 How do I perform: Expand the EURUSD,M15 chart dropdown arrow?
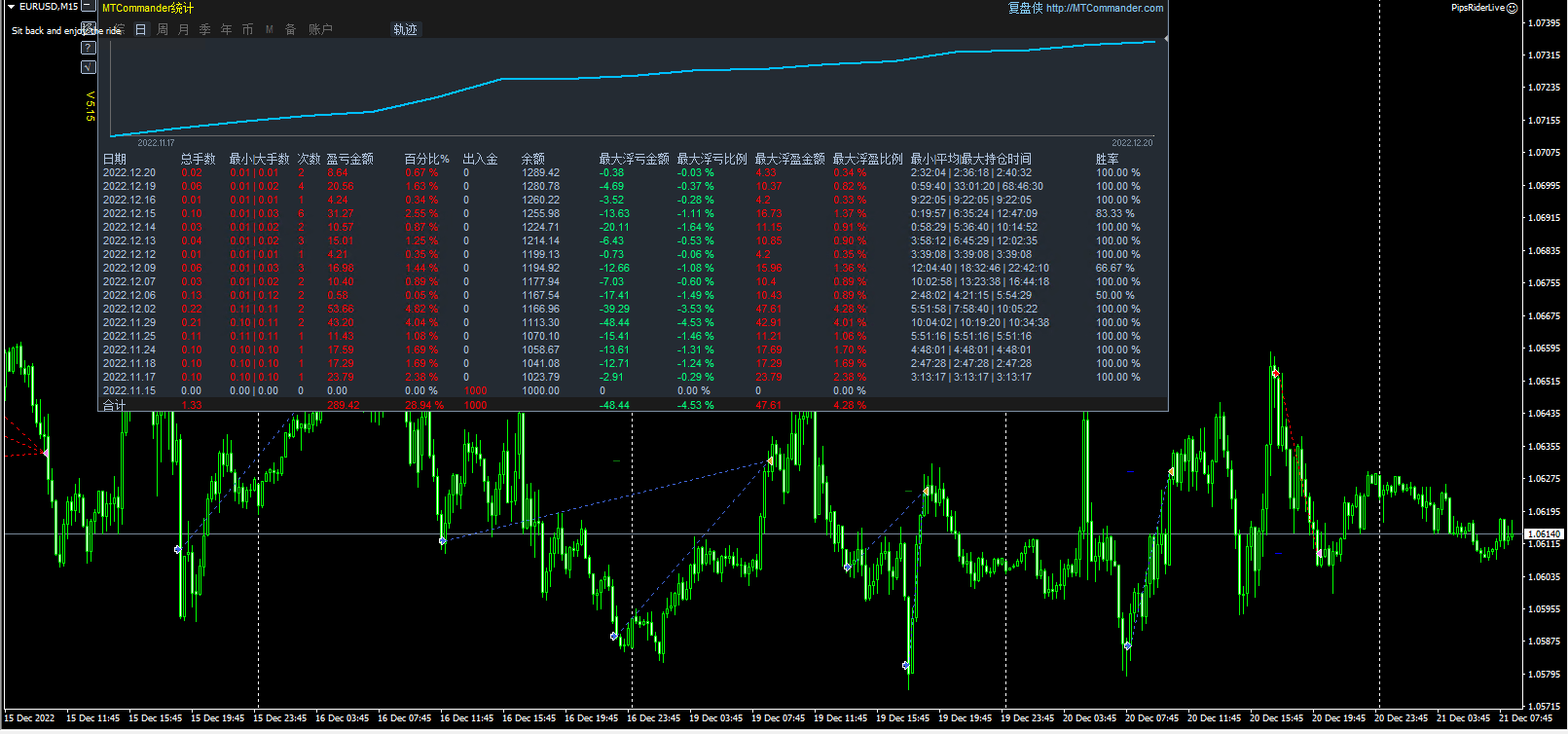11,7
